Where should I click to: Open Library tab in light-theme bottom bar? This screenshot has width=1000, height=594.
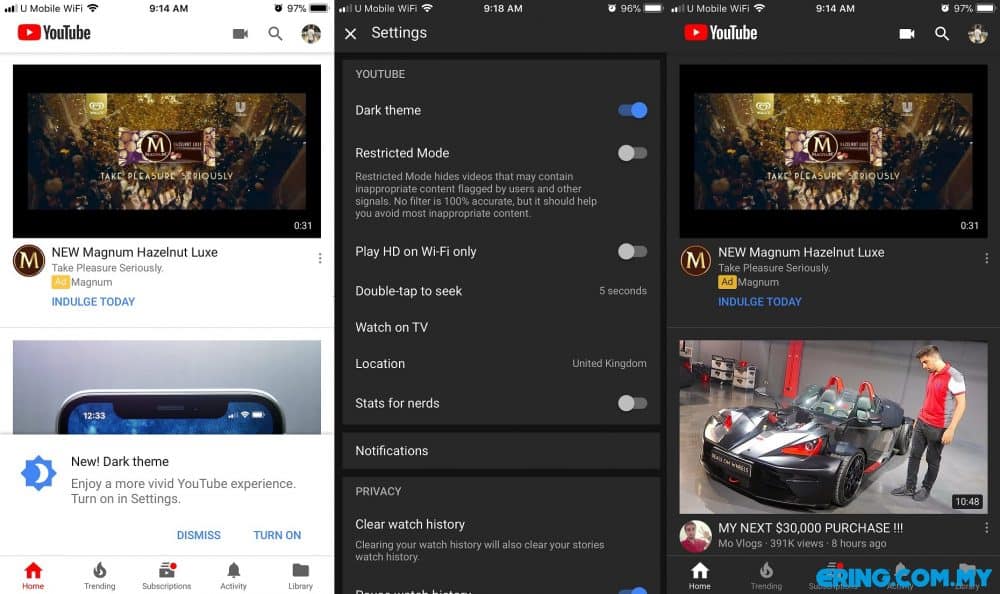300,575
